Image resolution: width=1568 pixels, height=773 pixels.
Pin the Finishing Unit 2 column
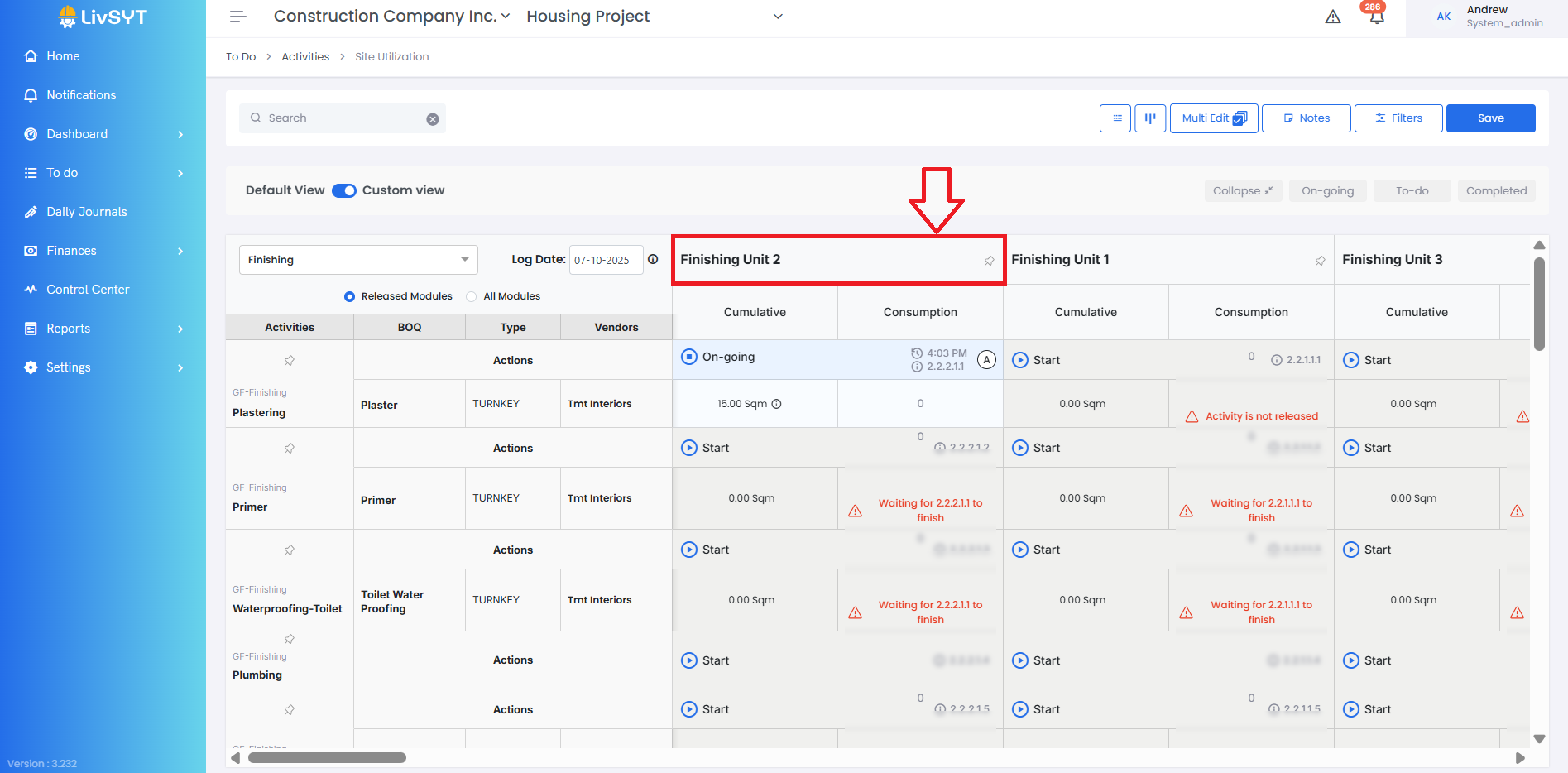(x=989, y=261)
